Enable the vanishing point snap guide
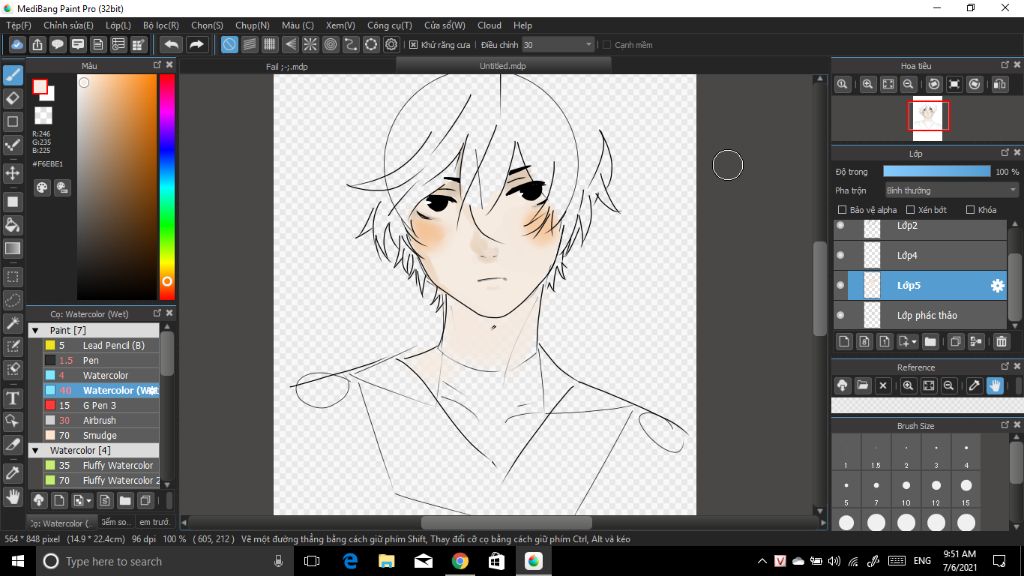 click(290, 44)
